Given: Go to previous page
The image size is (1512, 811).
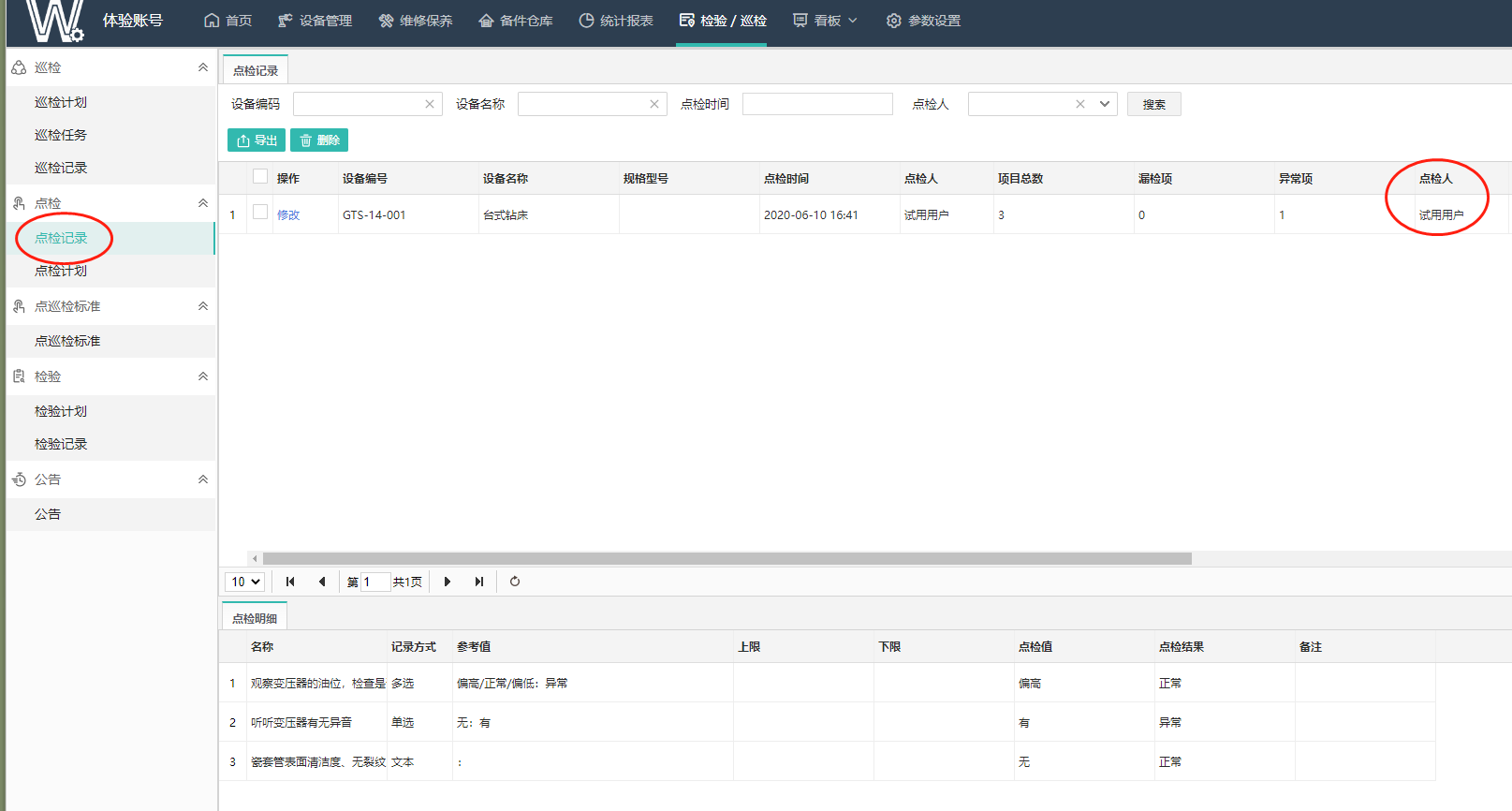Looking at the screenshot, I should click(322, 582).
